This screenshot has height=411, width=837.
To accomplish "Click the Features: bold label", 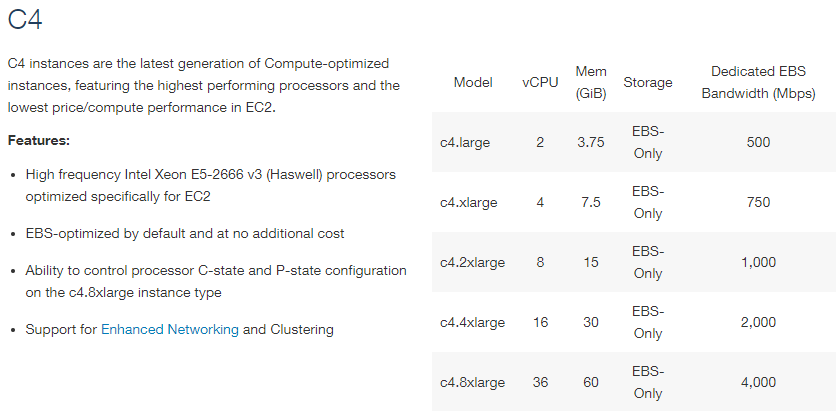I will 39,141.
